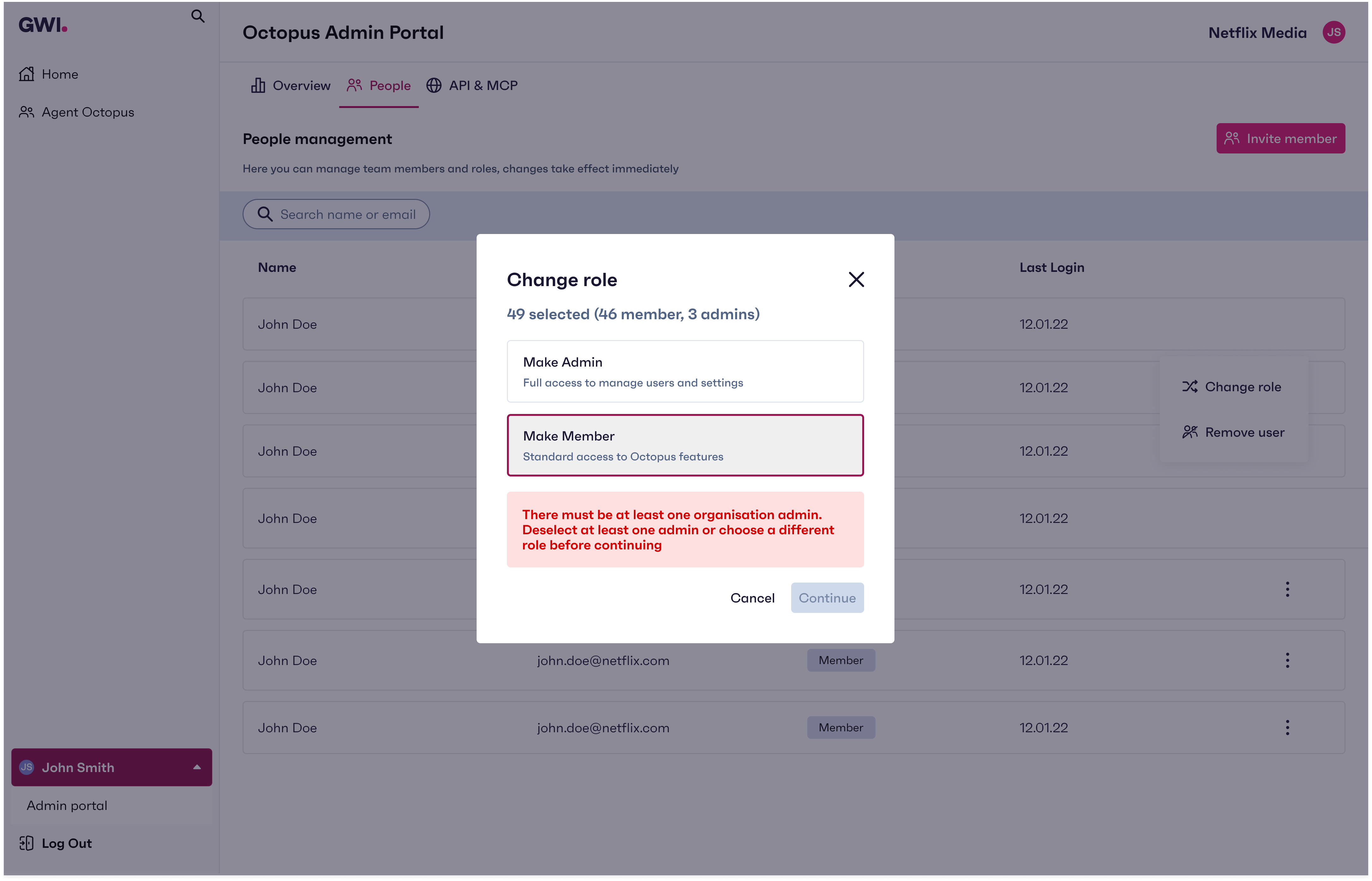Click the Agent Octopus people icon

pos(26,112)
